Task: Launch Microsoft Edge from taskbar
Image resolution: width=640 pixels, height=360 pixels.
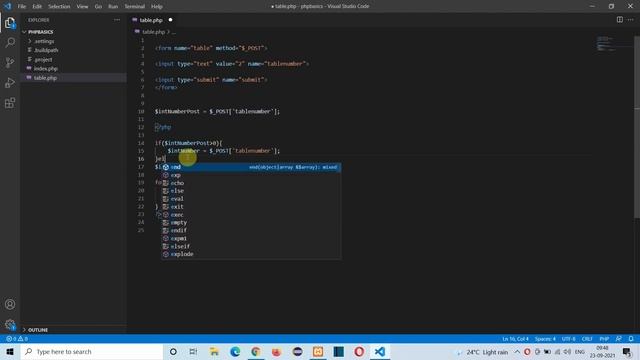Action: pos(235,351)
